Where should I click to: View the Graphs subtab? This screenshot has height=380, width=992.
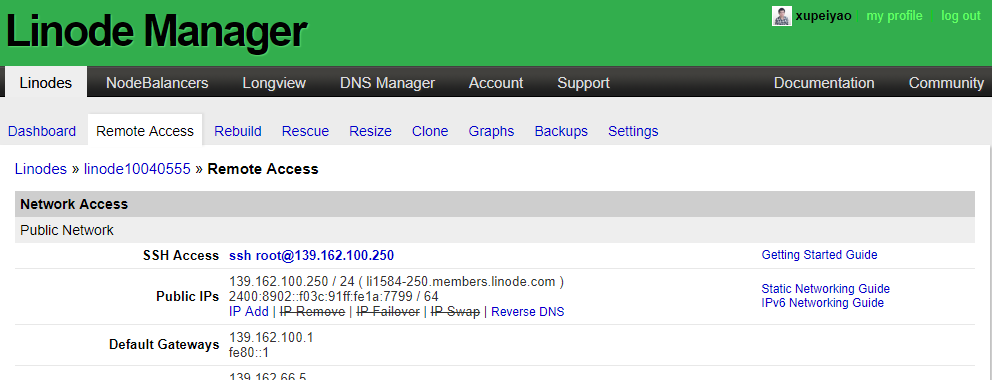(491, 131)
